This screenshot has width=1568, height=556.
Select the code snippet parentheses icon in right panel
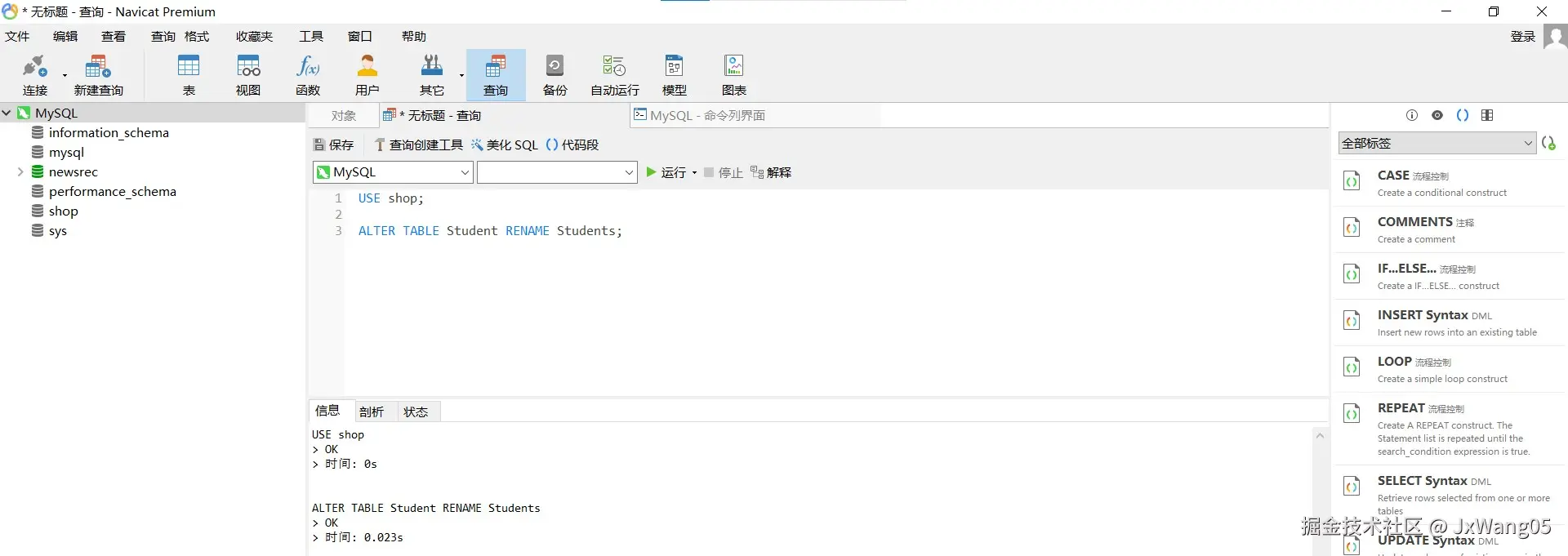point(1463,115)
